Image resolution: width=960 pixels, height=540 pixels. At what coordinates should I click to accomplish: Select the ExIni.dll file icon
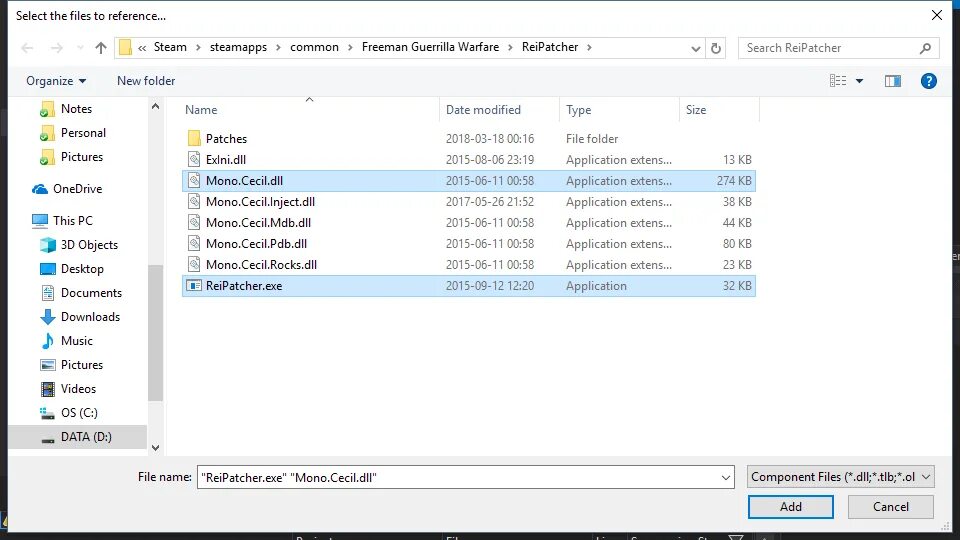(x=194, y=160)
